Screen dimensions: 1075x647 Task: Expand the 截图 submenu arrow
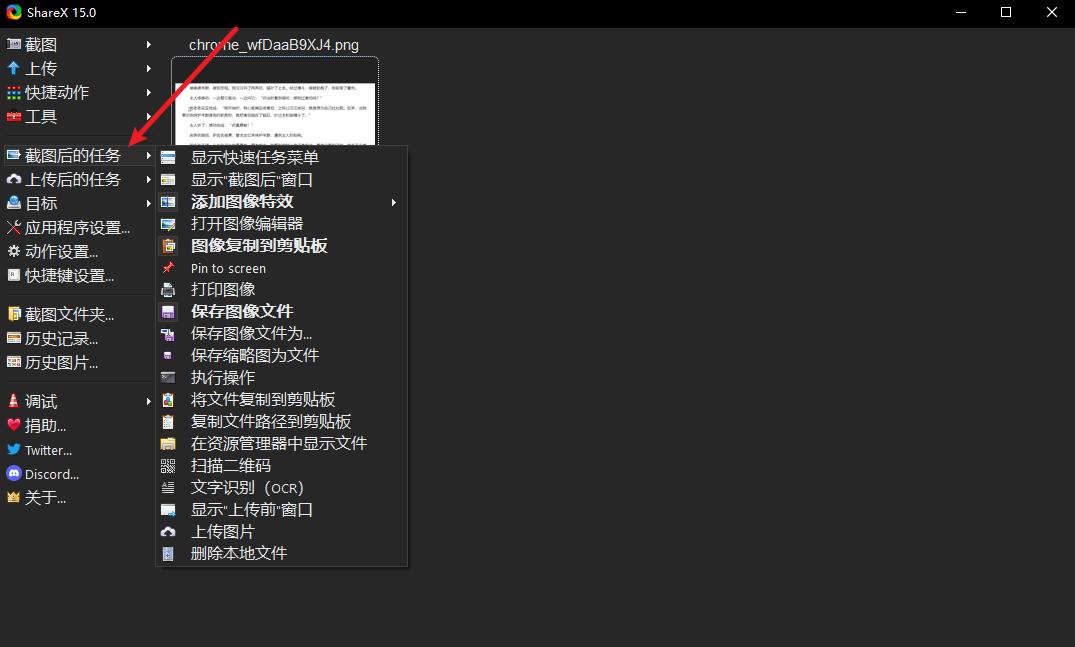tap(148, 45)
